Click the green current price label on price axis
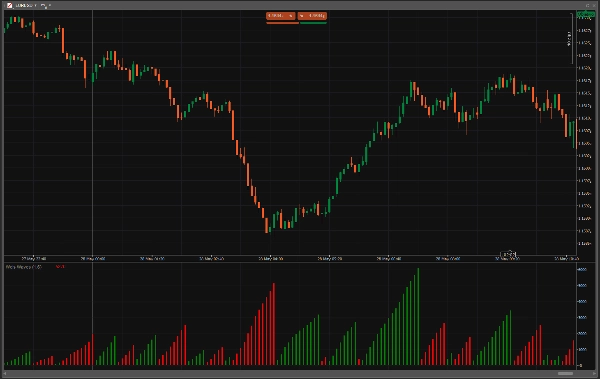600x379 pixels. (x=585, y=15)
